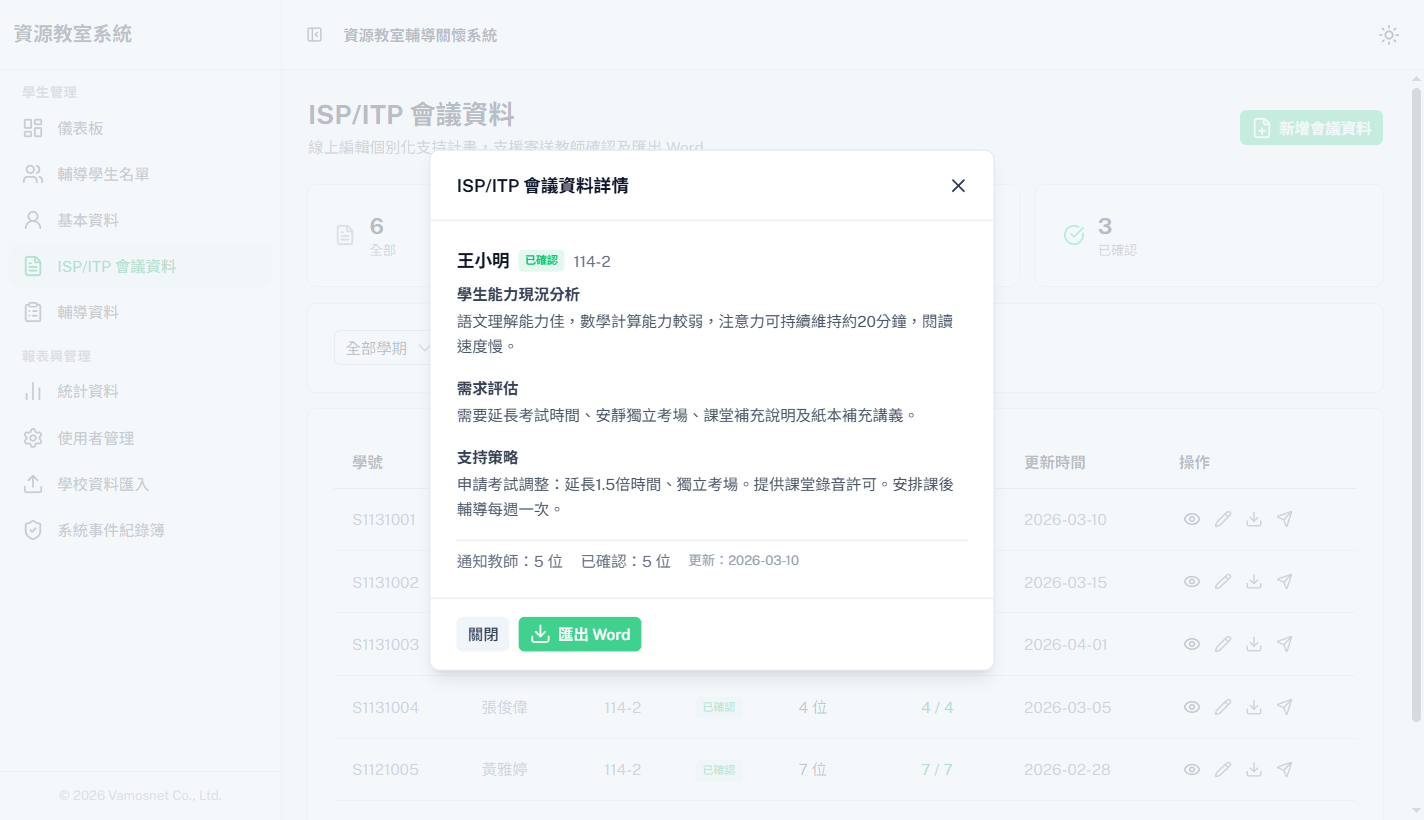
Task: Edit pencil icon for row updated 2026-04-01
Action: 1223,644
